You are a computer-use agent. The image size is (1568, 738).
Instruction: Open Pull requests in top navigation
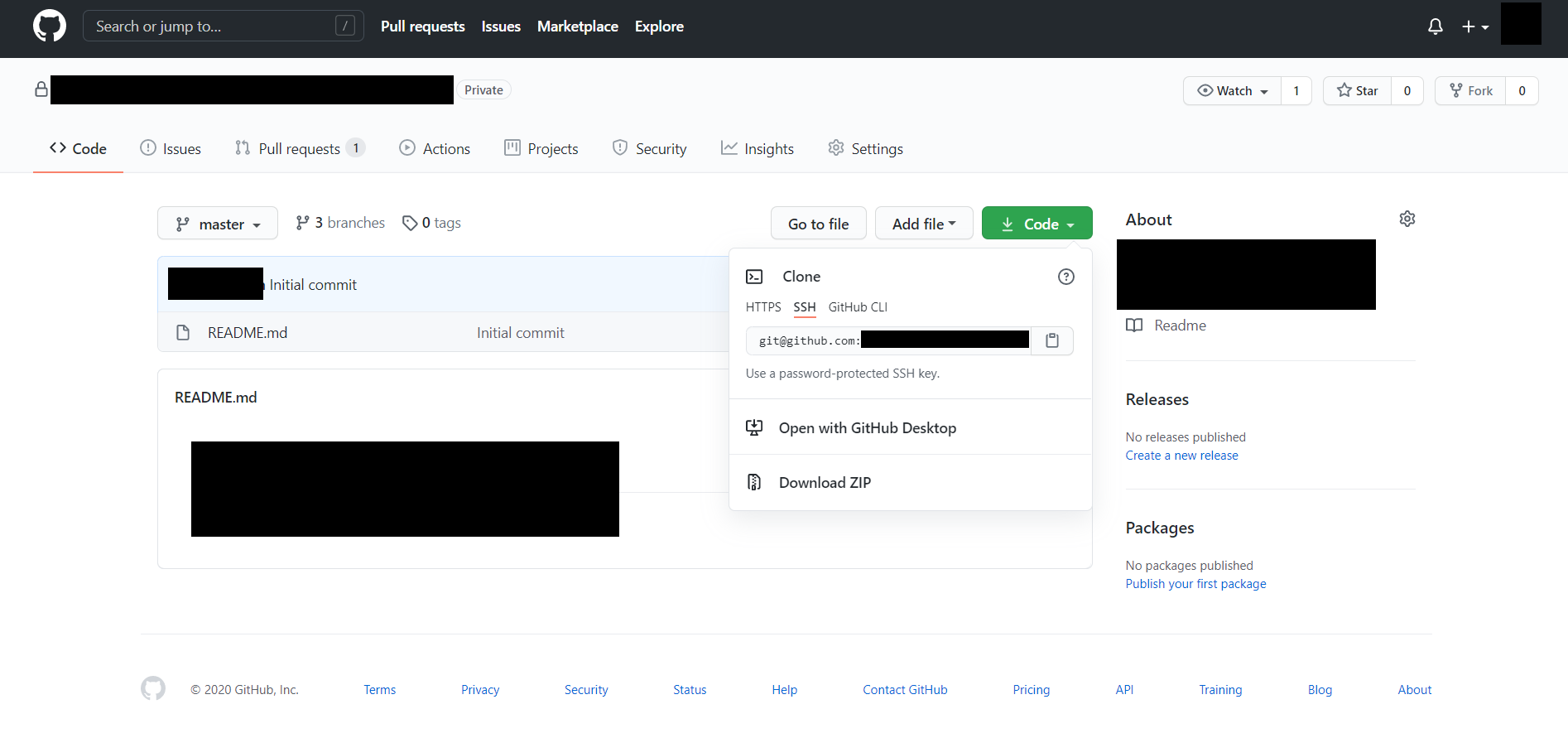tap(423, 27)
